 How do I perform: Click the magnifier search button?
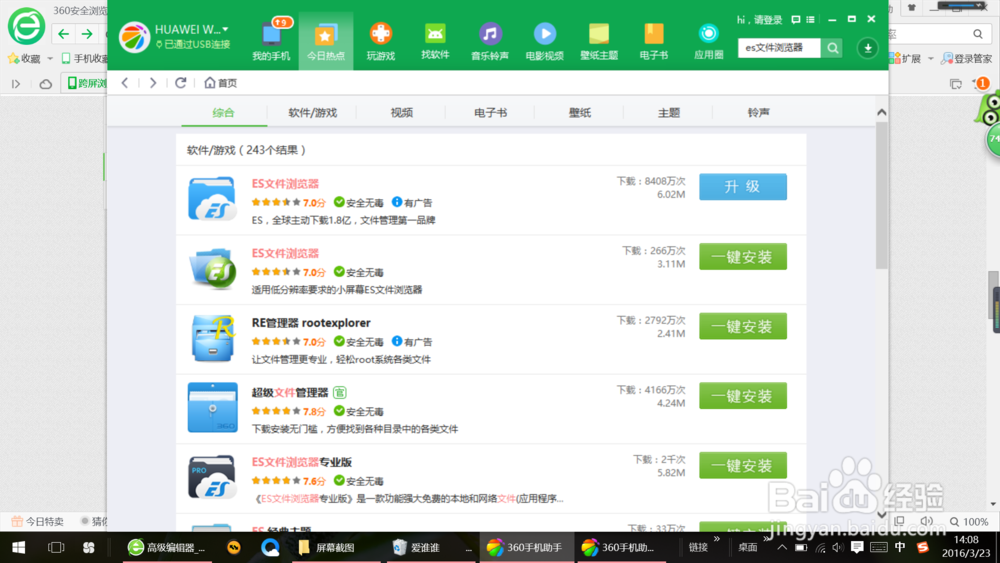click(x=832, y=48)
